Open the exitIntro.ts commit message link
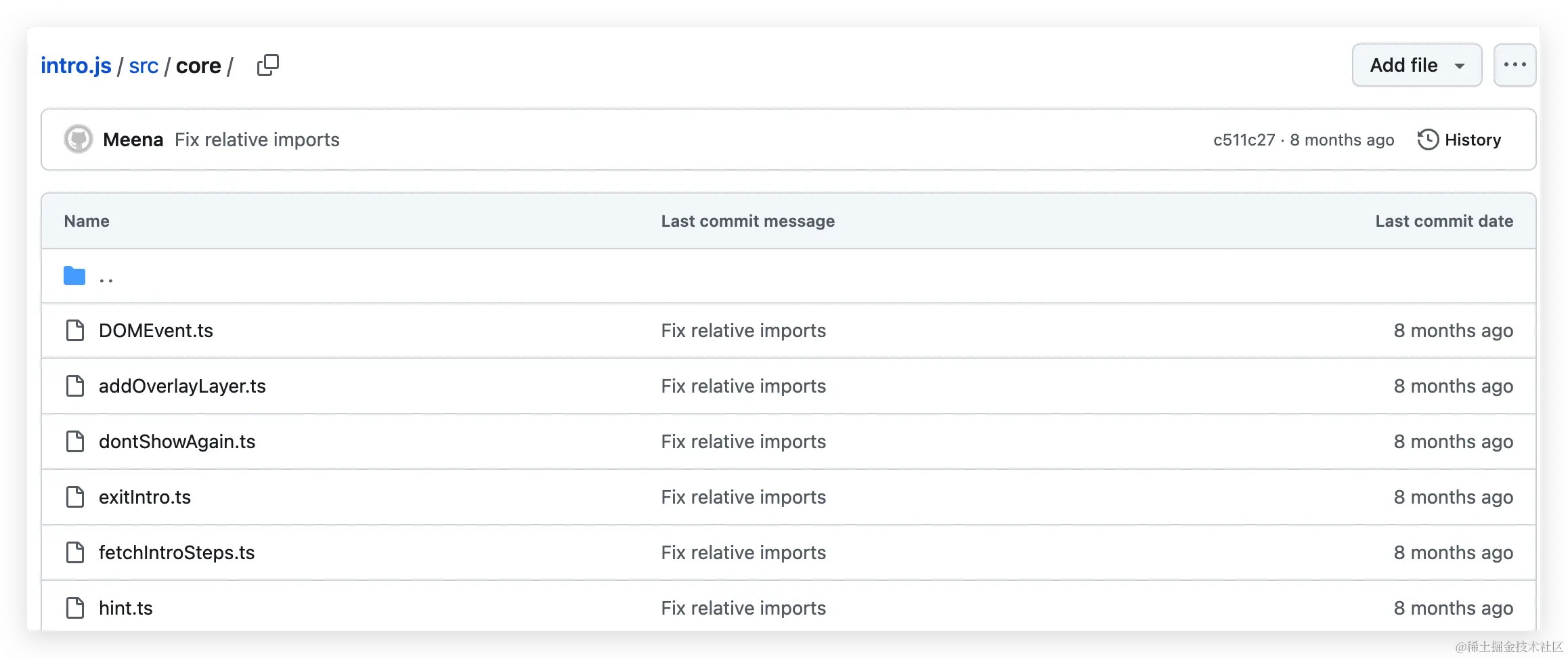The image size is (1568, 658). click(743, 497)
